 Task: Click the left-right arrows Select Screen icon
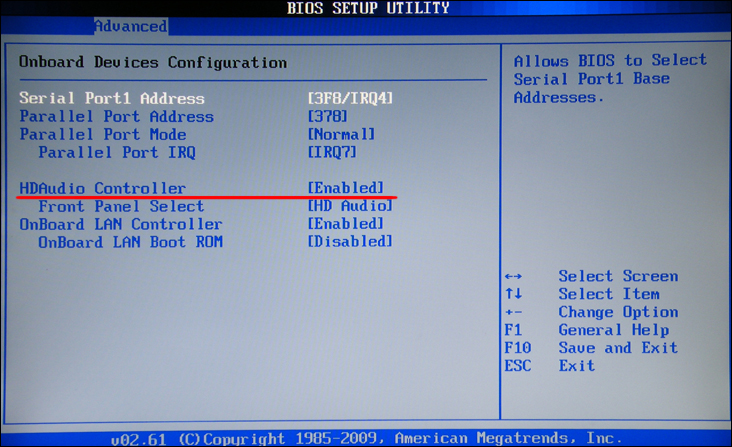513,276
